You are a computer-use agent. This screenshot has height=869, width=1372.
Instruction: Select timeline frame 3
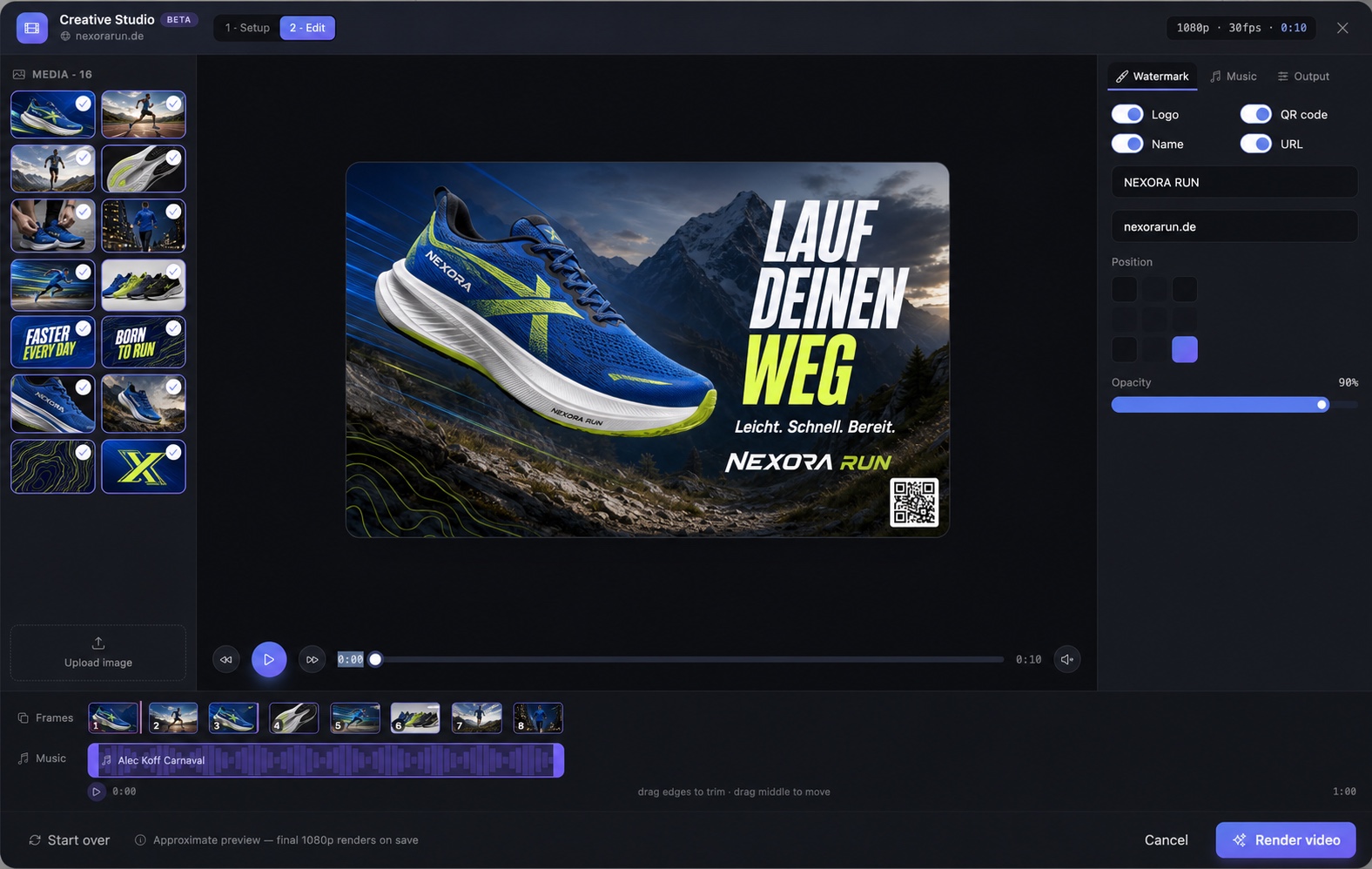click(233, 718)
